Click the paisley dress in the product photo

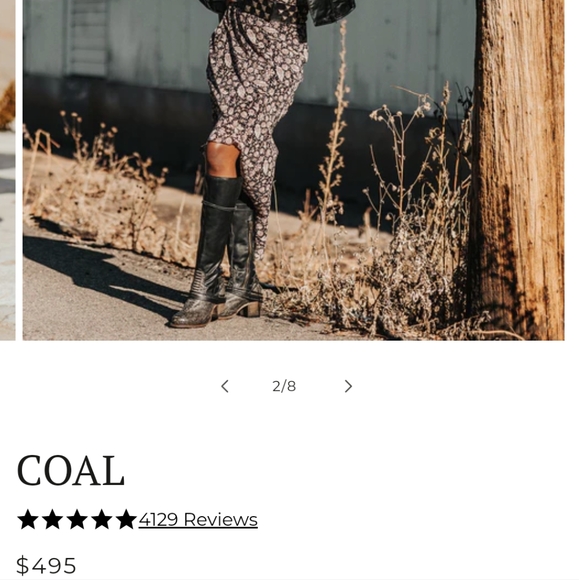[x=255, y=96]
